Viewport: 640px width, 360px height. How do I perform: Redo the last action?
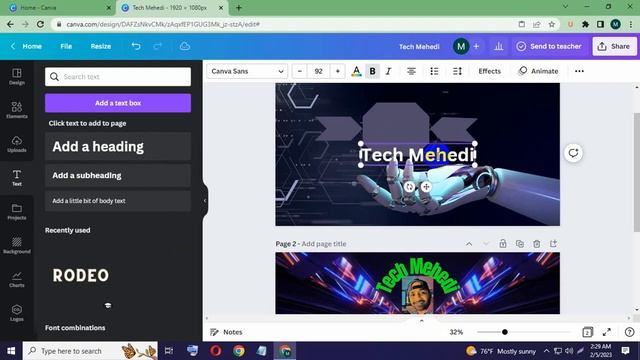pos(158,46)
